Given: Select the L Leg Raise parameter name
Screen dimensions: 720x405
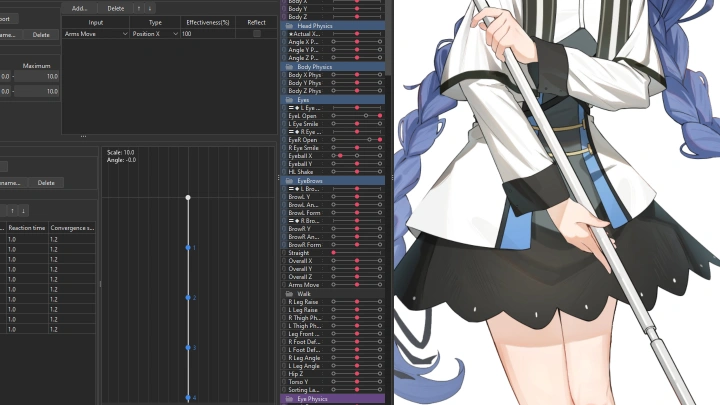Looking at the screenshot, I should [303, 310].
